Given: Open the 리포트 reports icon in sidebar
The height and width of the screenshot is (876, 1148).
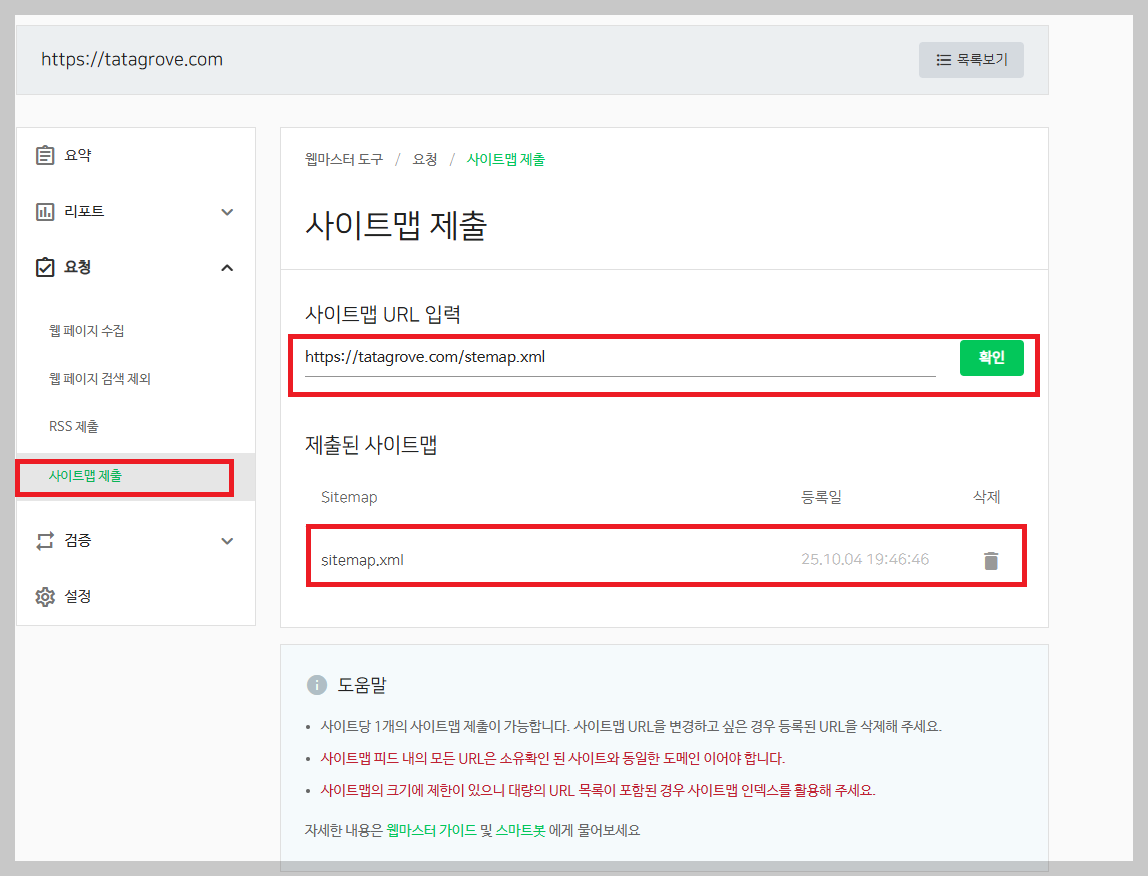Looking at the screenshot, I should [x=46, y=211].
